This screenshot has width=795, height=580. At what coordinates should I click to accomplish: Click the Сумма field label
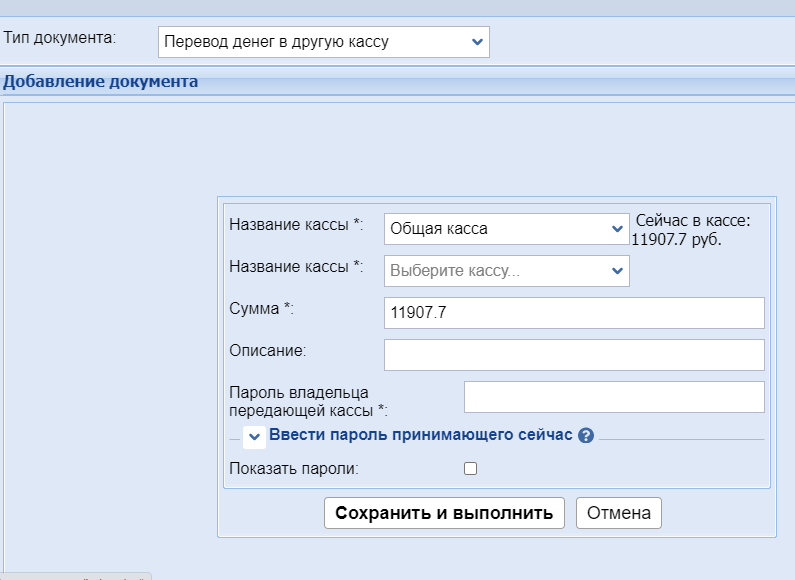click(x=261, y=309)
